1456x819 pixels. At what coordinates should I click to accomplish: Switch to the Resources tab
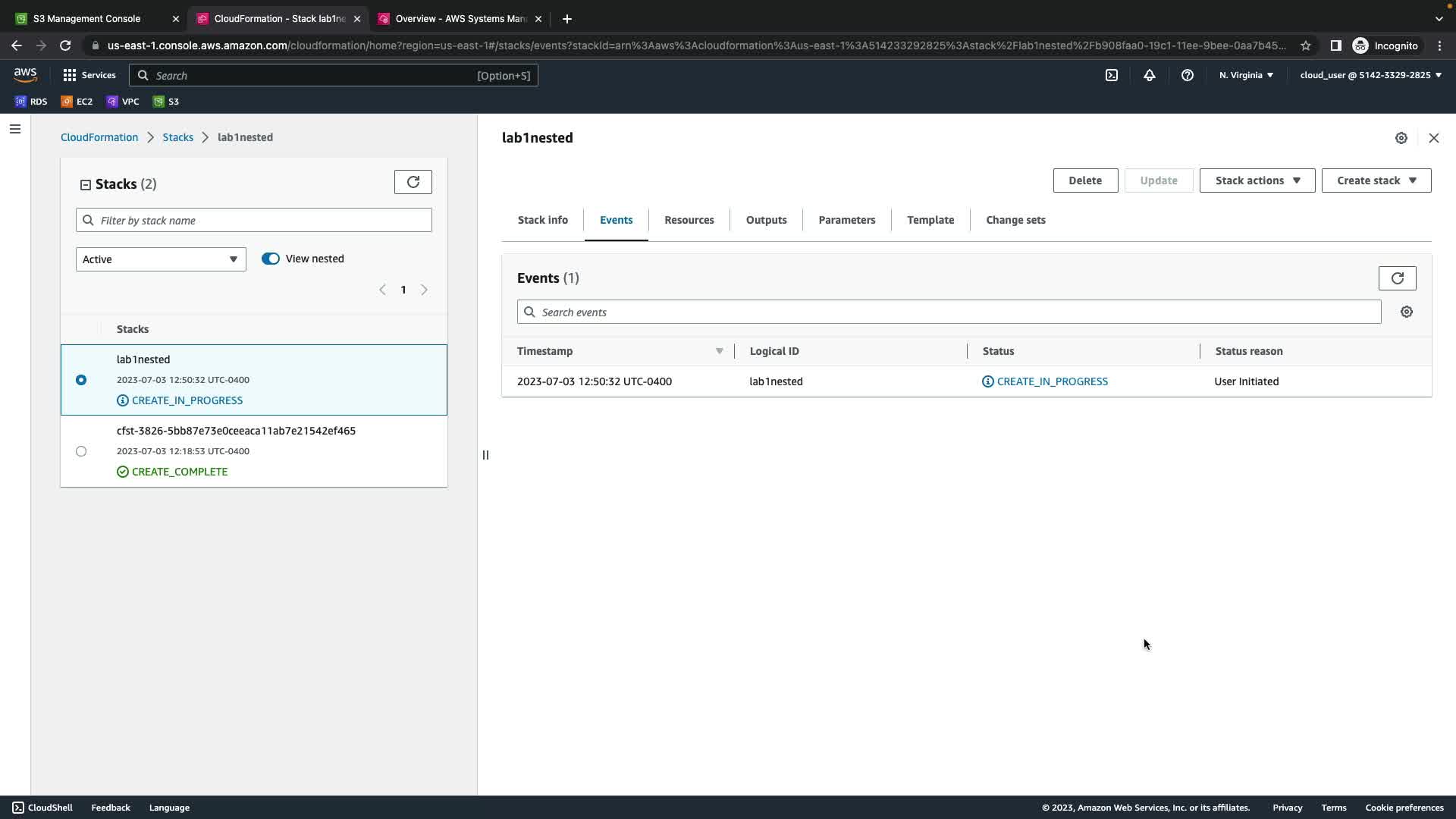689,220
